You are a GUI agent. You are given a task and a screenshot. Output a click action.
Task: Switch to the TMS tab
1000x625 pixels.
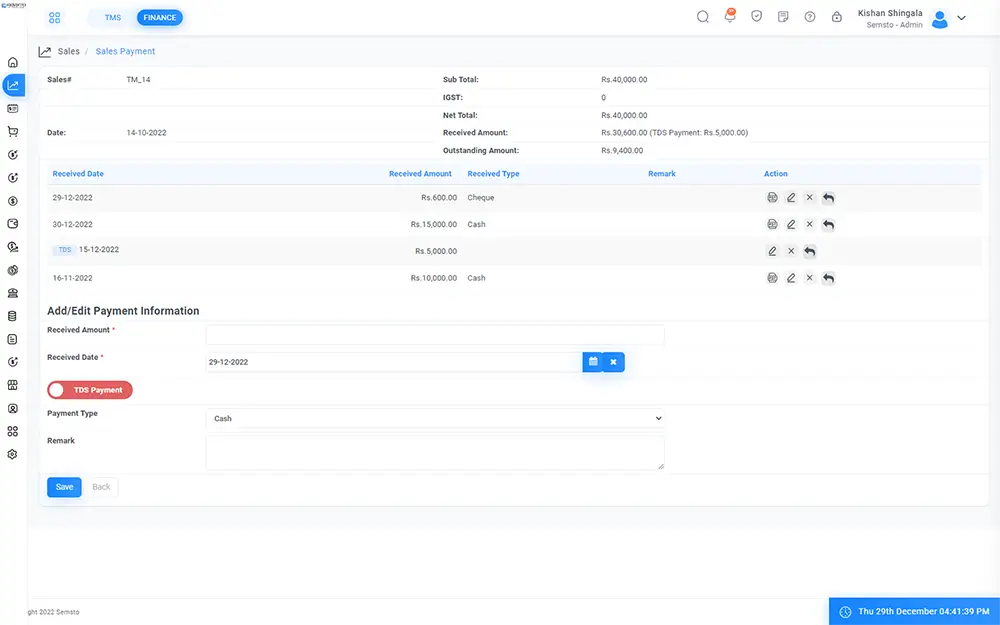[113, 18]
